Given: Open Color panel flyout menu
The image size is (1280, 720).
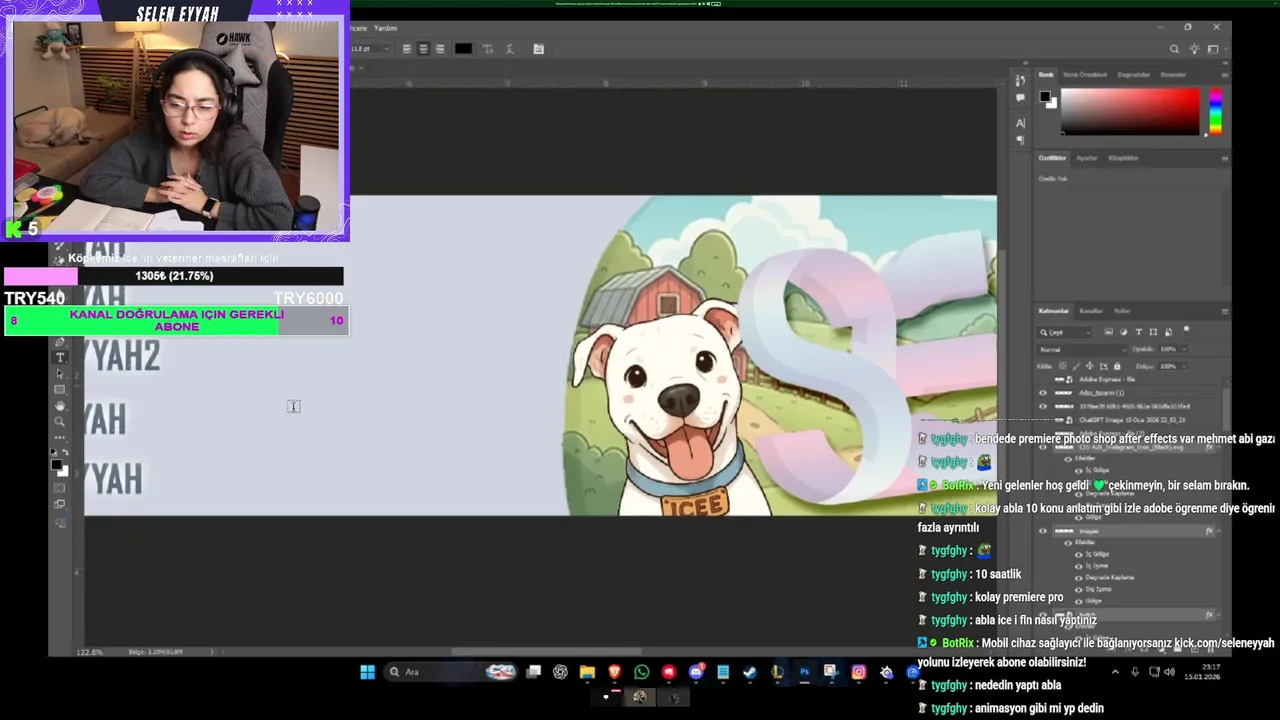Looking at the screenshot, I should coord(1225,75).
